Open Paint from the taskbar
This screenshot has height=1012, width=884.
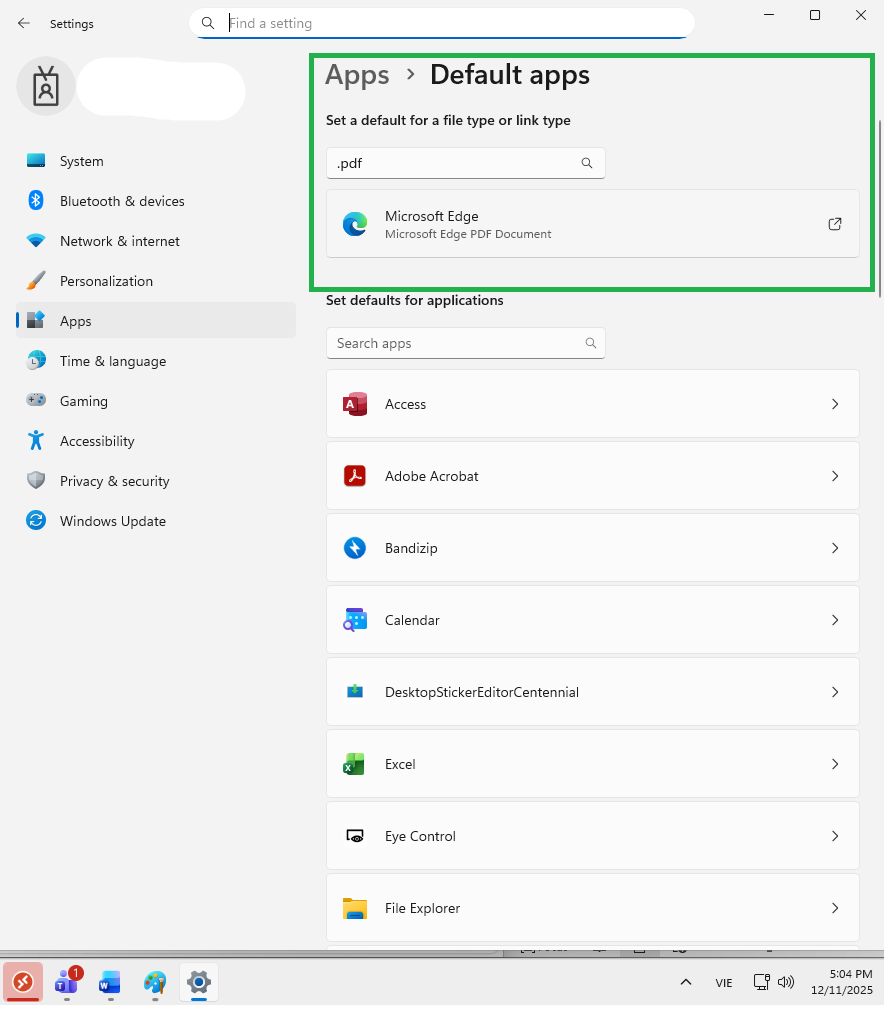155,983
